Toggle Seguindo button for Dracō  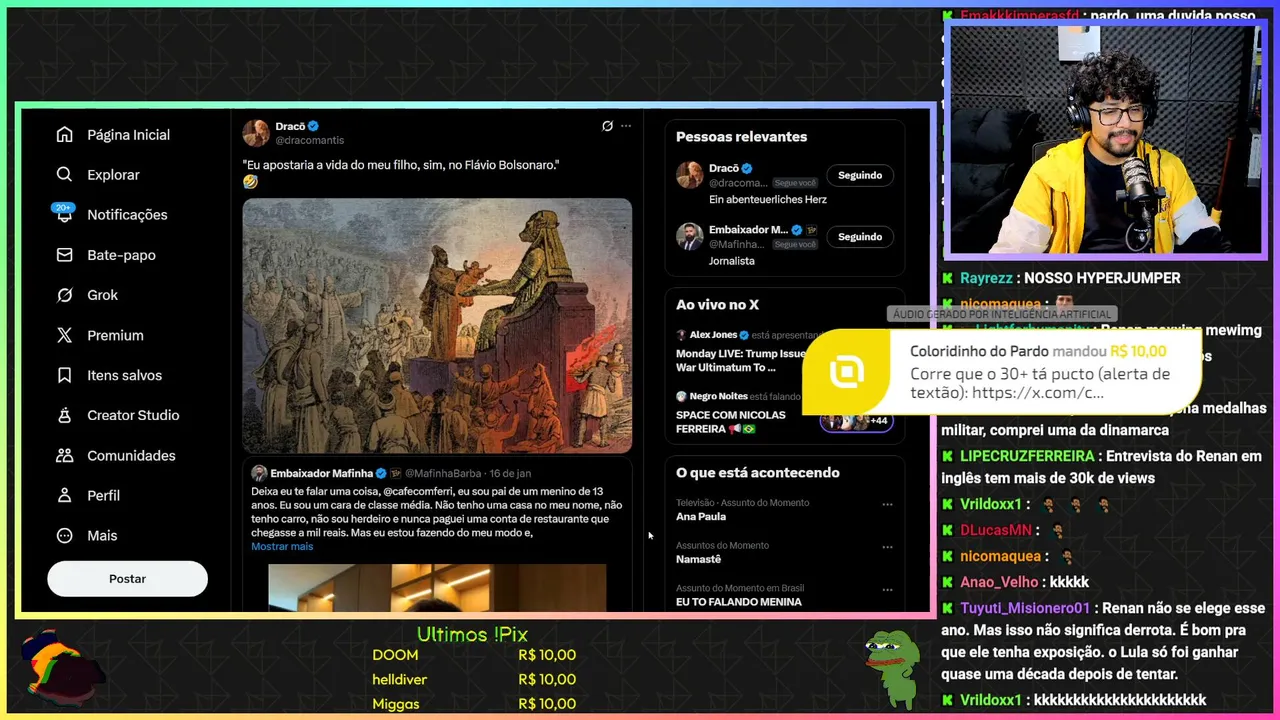(860, 175)
